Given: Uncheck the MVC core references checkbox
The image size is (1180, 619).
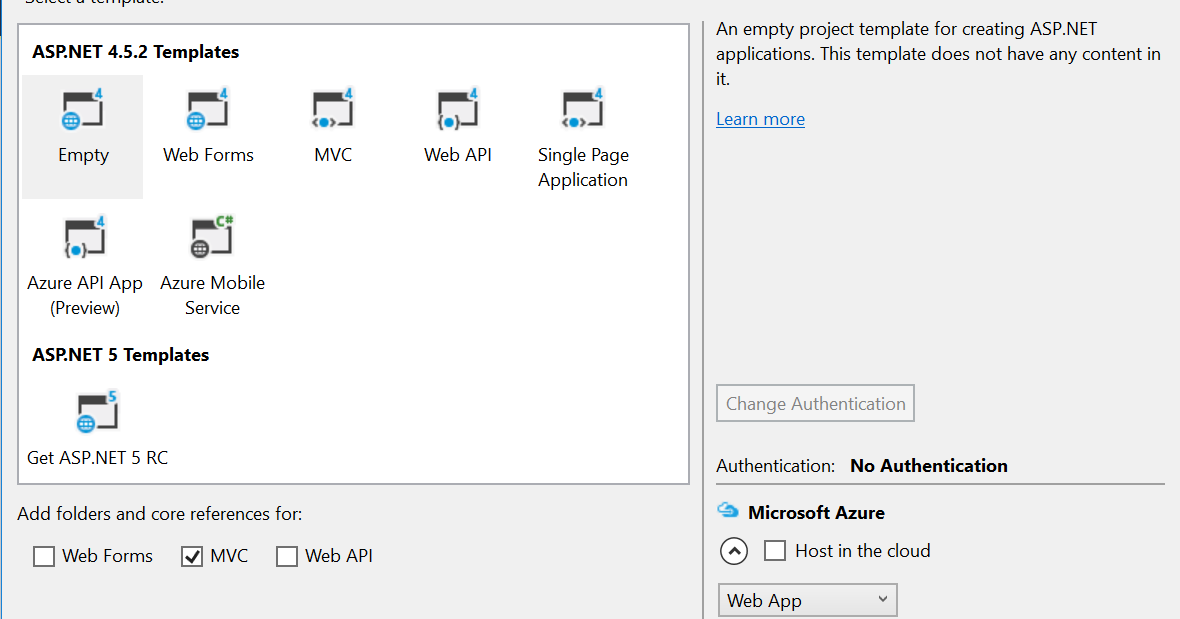Looking at the screenshot, I should pos(192,556).
